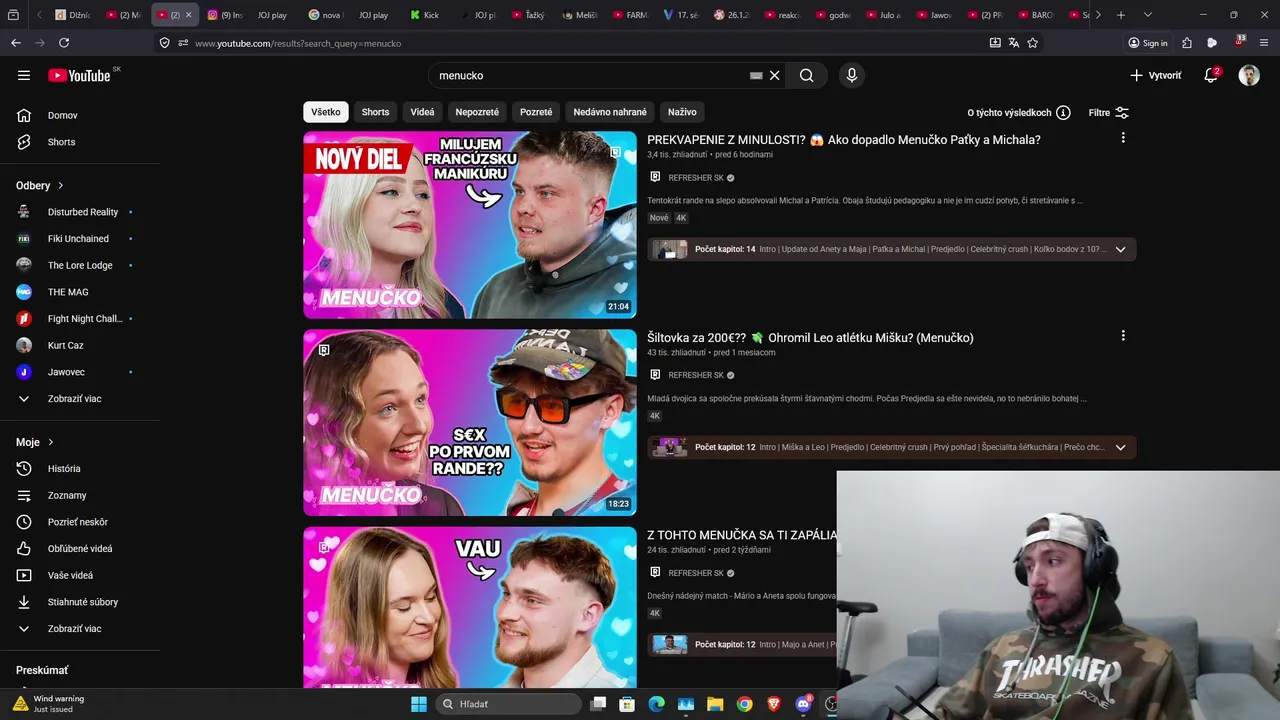Click the Domov home icon in sidebar
The width and height of the screenshot is (1280, 720).
[x=24, y=115]
